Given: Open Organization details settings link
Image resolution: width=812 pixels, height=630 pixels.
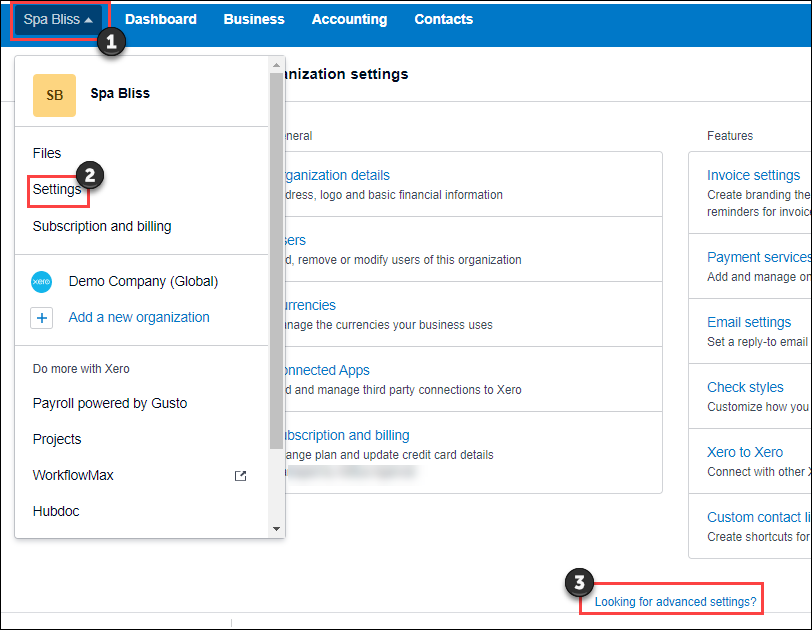Looking at the screenshot, I should coord(336,175).
